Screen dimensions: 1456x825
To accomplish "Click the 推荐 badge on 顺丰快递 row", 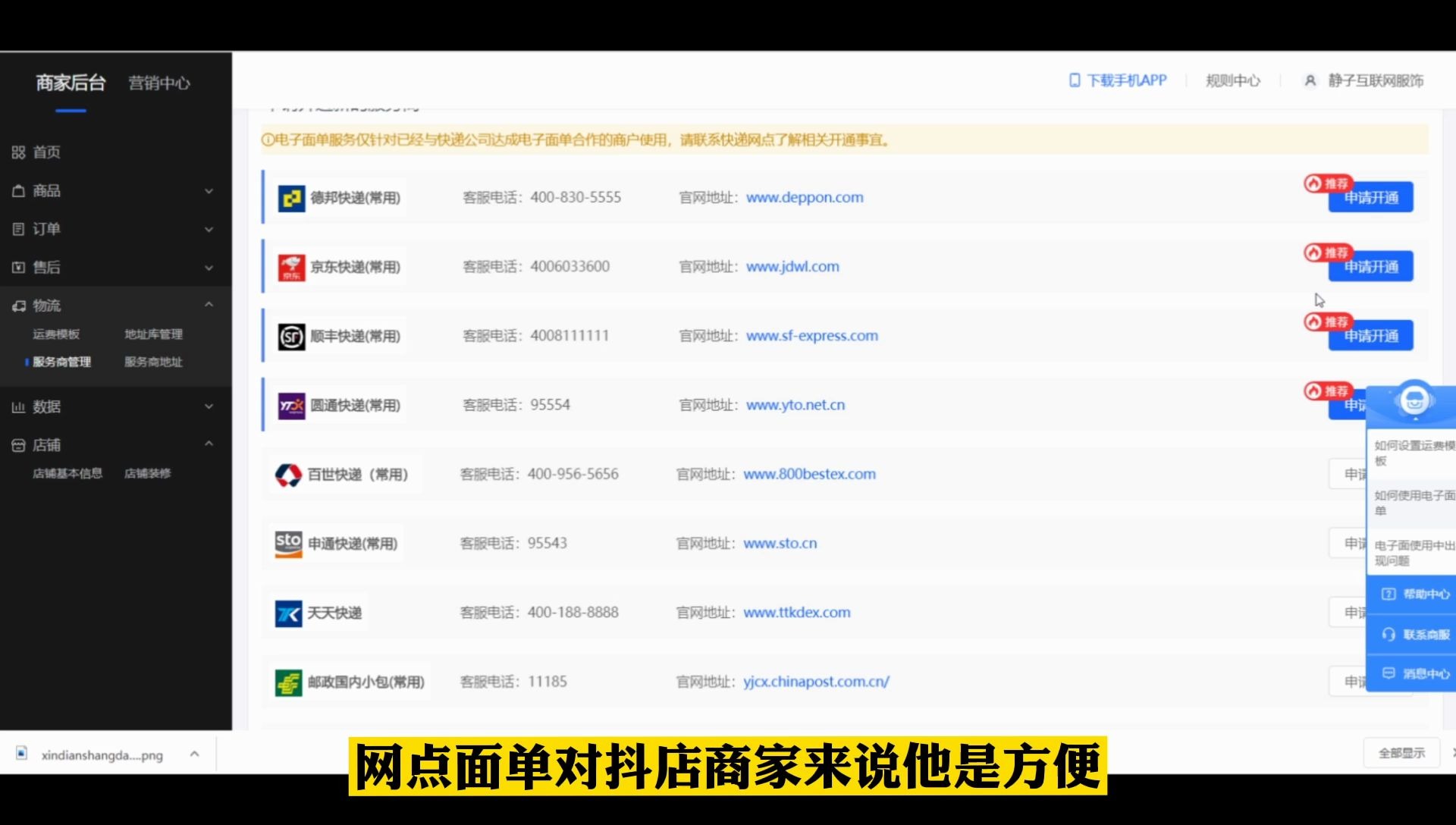I will point(1328,322).
